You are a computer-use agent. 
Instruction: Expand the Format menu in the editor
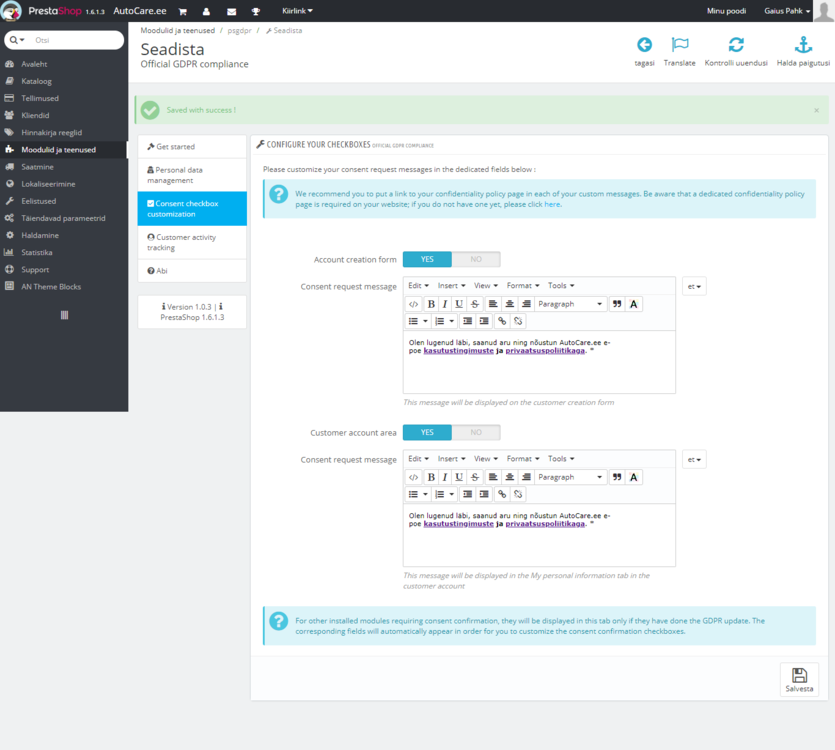(x=524, y=285)
